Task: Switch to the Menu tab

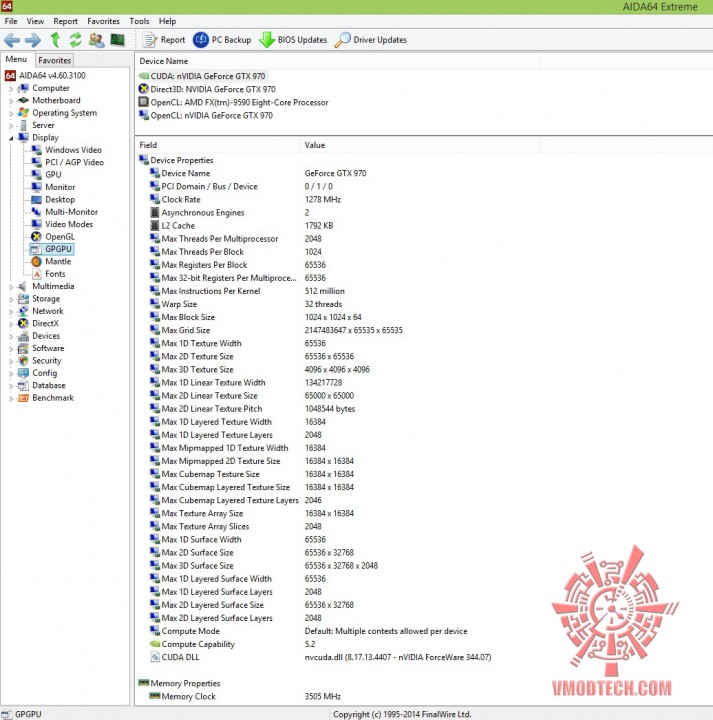Action: 16,59
